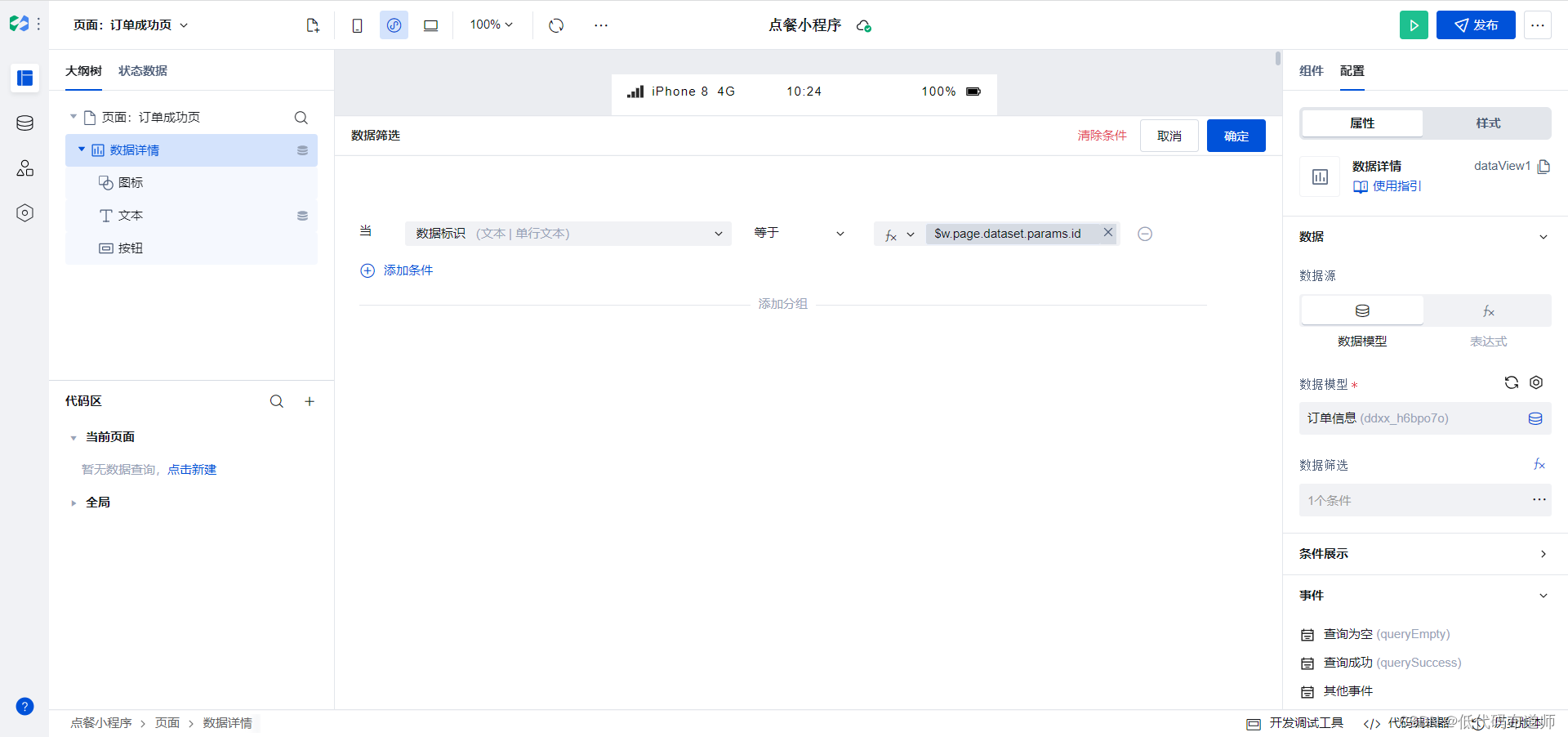This screenshot has width=1568, height=737.
Task: Click 清除条件 to clear conditions
Action: (1102, 136)
